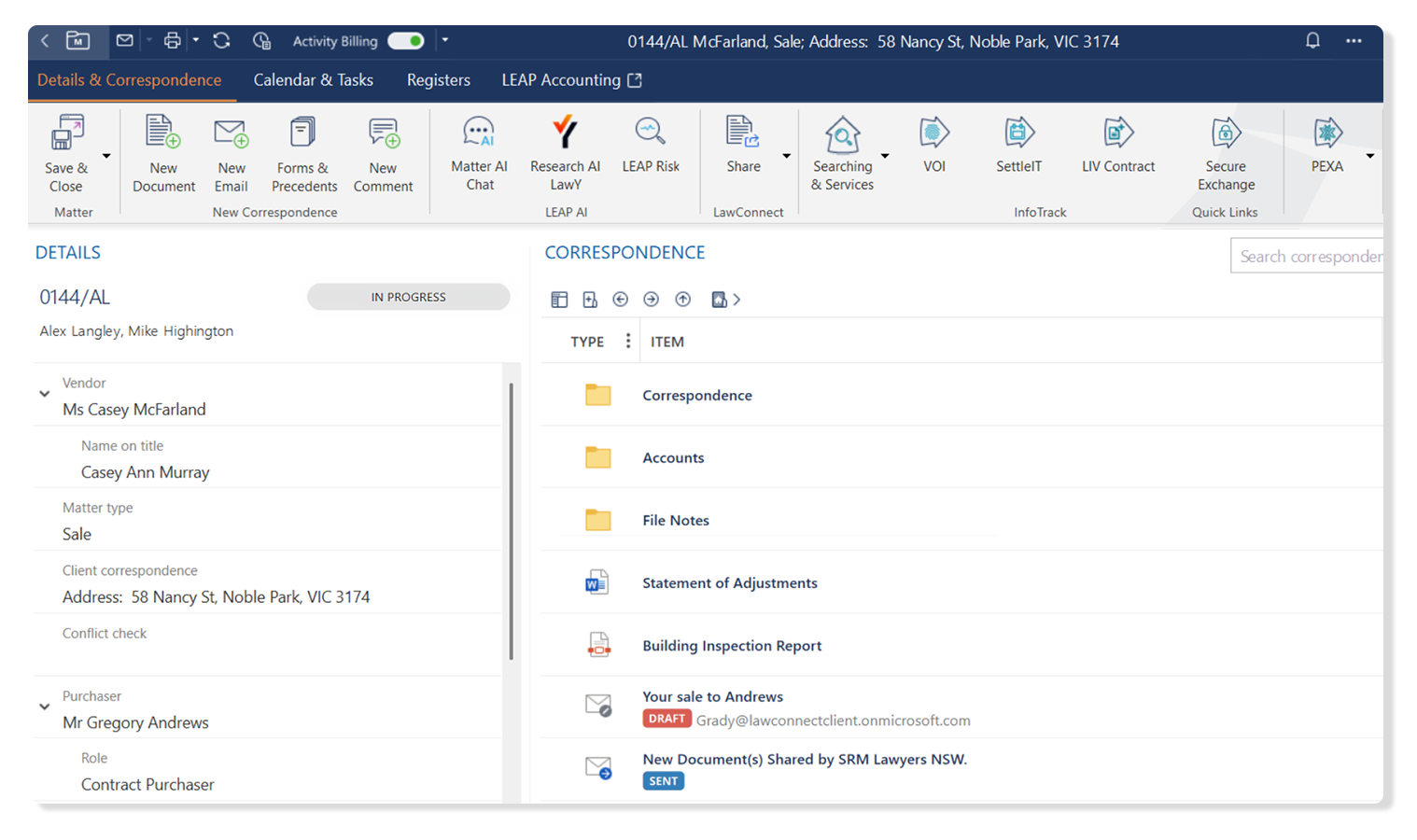
Task: Click the add new folder icon
Action: point(590,300)
